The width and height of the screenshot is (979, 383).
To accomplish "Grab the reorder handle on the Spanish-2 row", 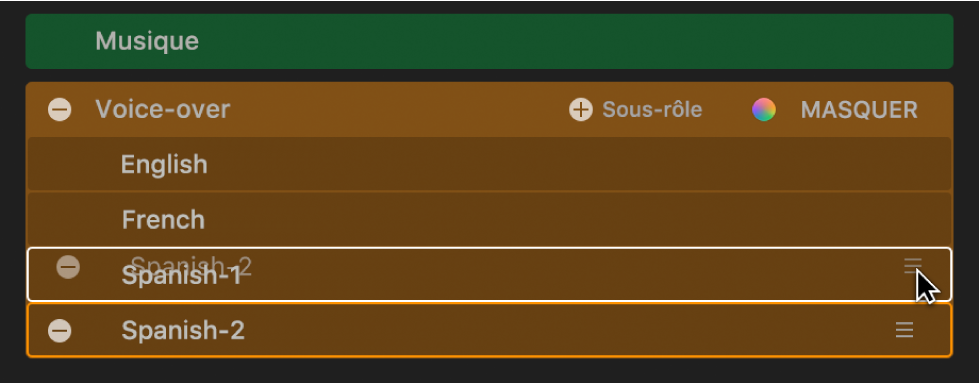I will (x=904, y=330).
